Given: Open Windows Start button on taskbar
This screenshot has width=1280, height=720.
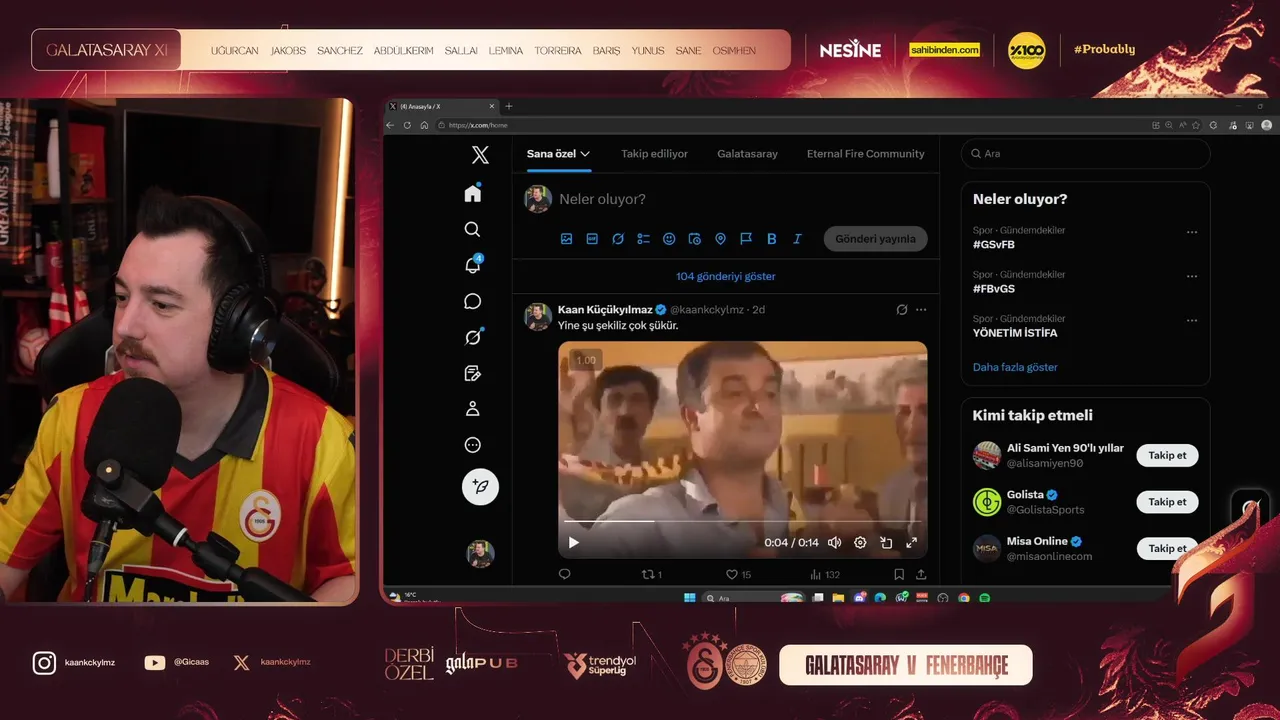Looking at the screenshot, I should [x=689, y=598].
